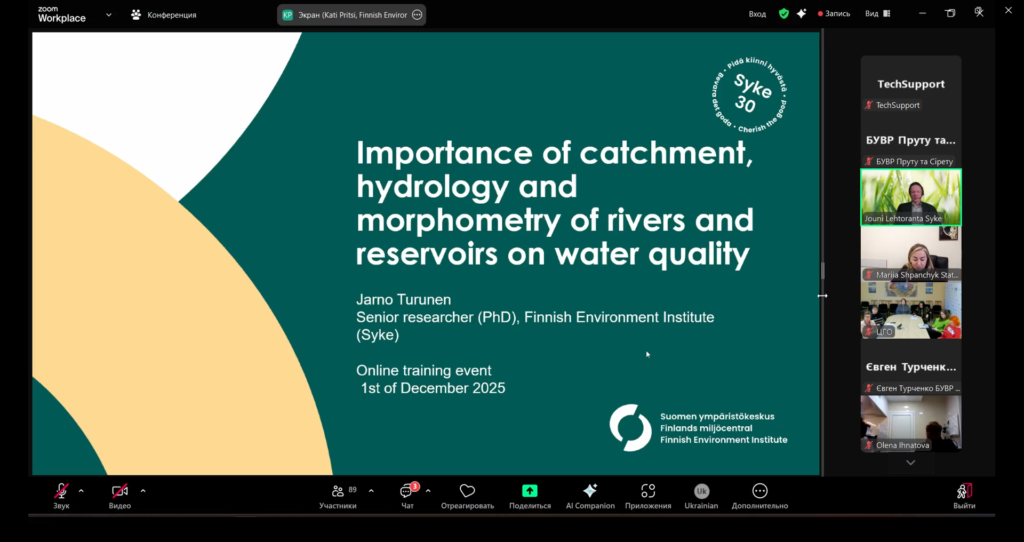Click the Вход sign-in link
Screen dimensions: 1024x542
click(x=757, y=14)
